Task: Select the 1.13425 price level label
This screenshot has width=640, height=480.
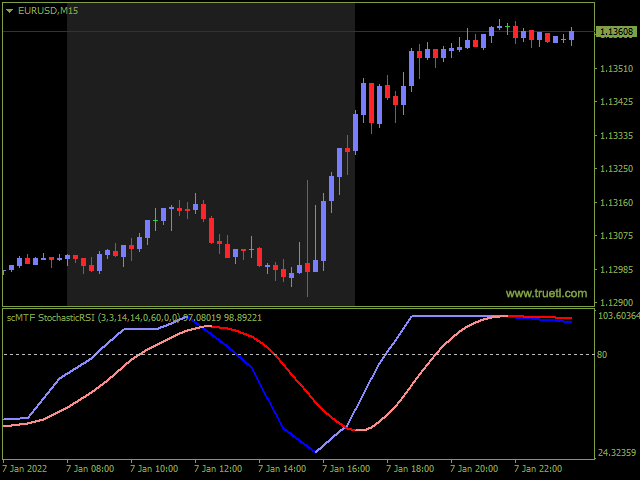Action: point(616,102)
